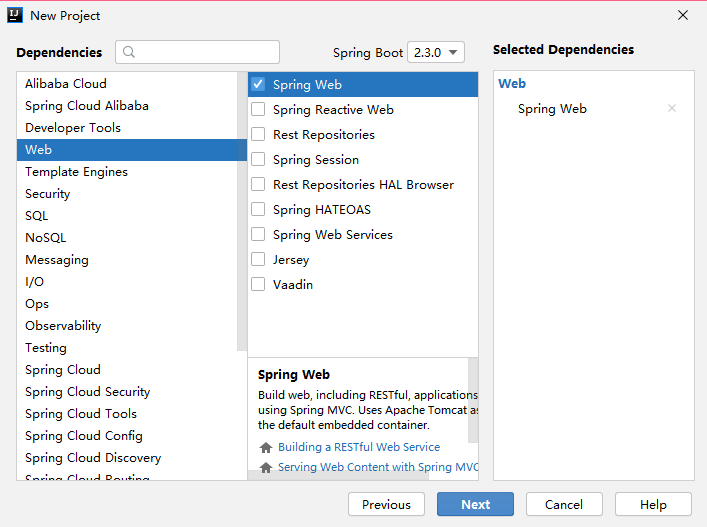Viewport: 707px width, 527px height.
Task: Enable Spring Reactive Web dependency
Action: [x=258, y=110]
